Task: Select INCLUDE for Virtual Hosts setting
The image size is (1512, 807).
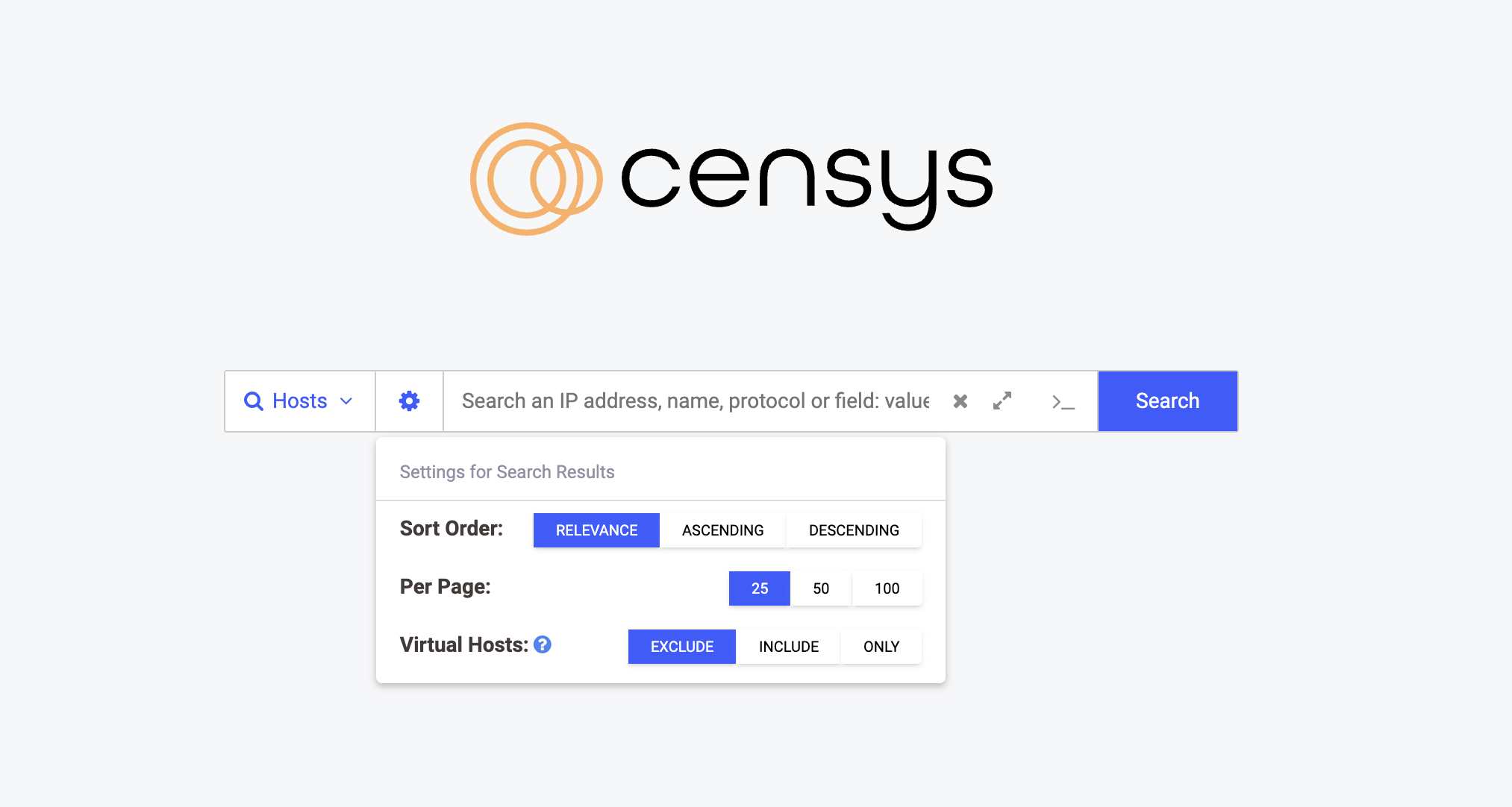Action: [789, 647]
